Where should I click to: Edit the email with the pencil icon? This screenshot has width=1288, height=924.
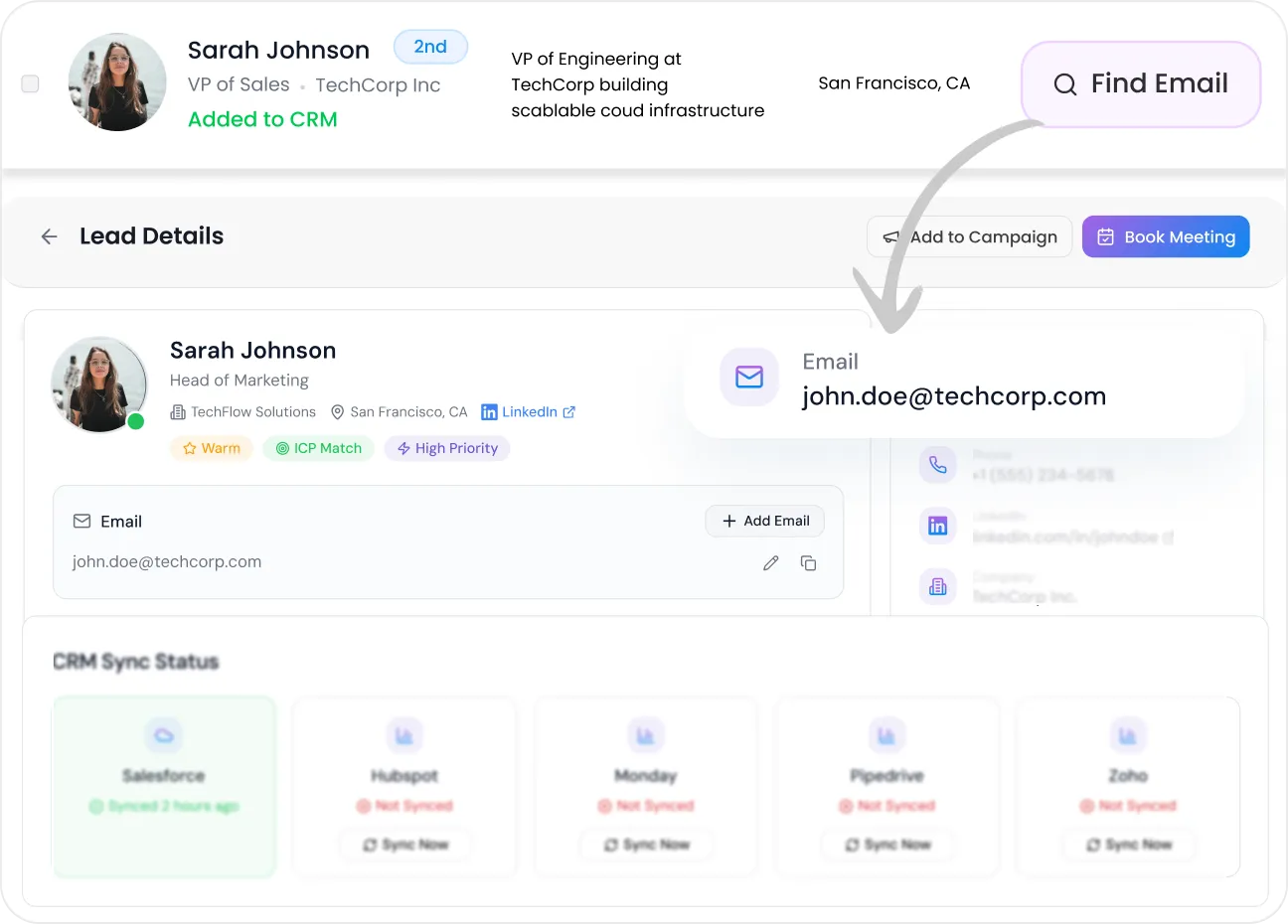770,563
